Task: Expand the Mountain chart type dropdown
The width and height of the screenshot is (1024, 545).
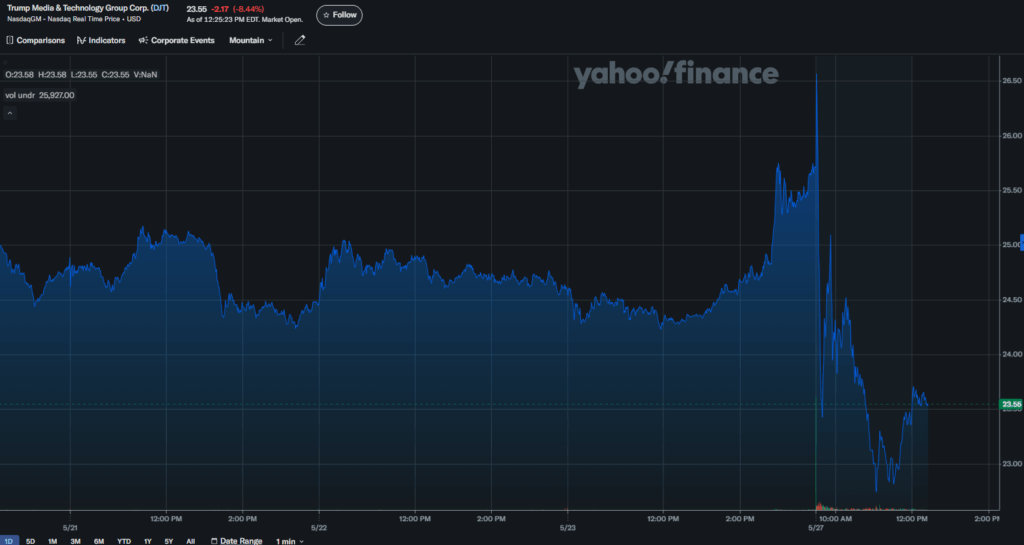Action: (251, 40)
